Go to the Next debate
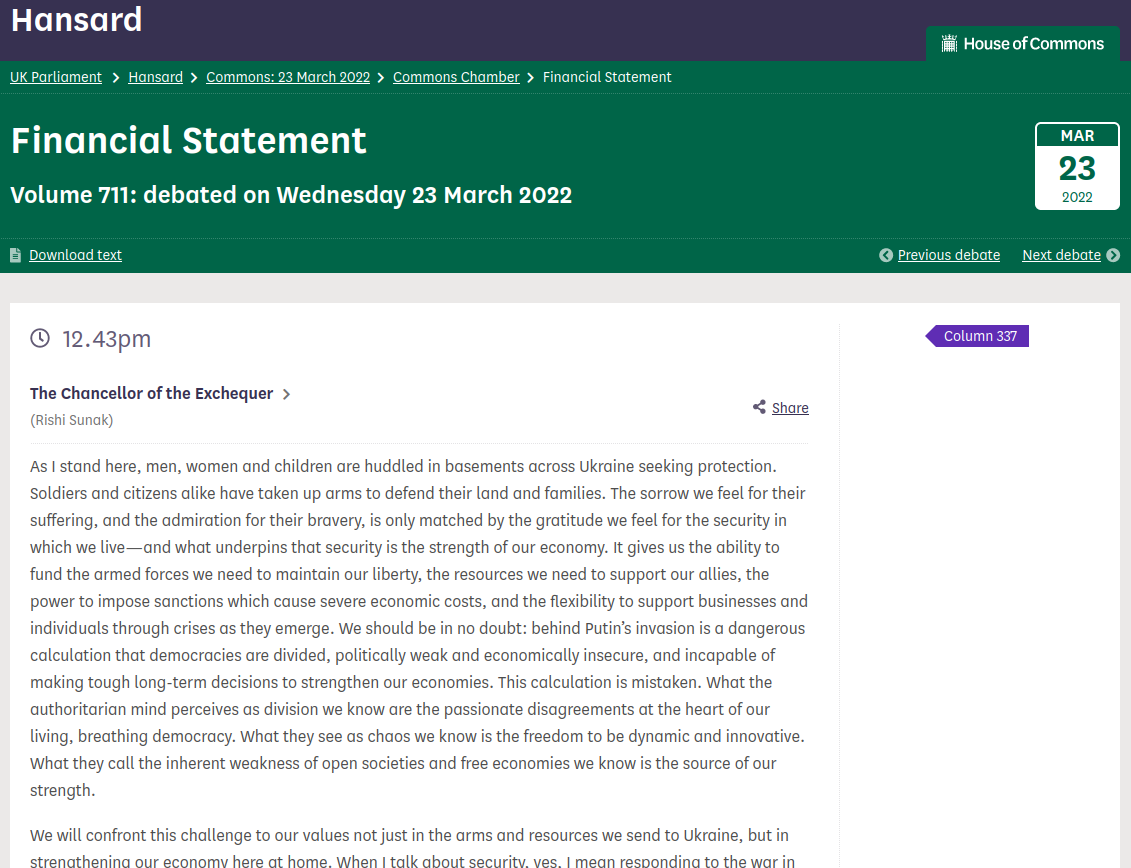1131x868 pixels. [x=1061, y=255]
